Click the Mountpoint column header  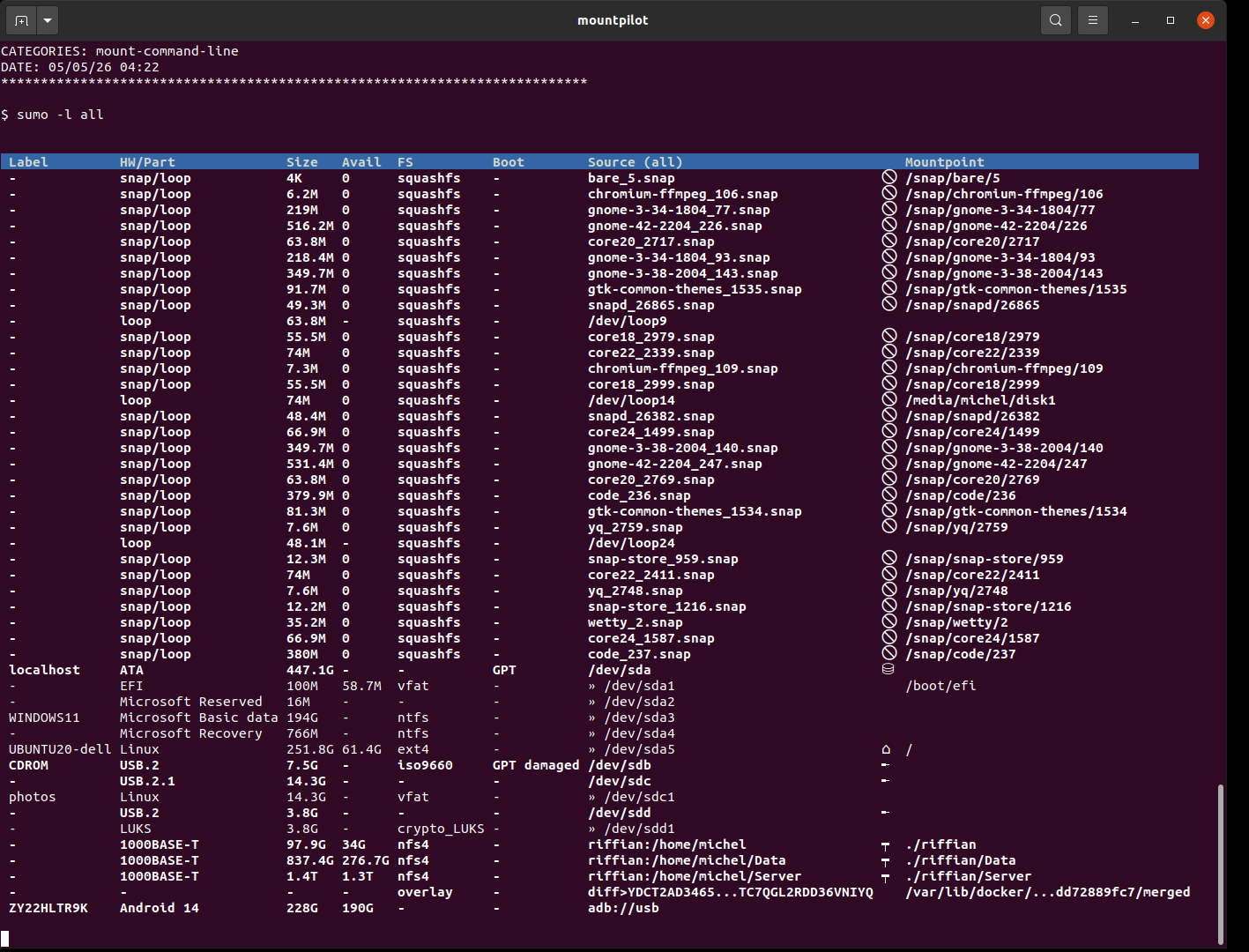945,161
